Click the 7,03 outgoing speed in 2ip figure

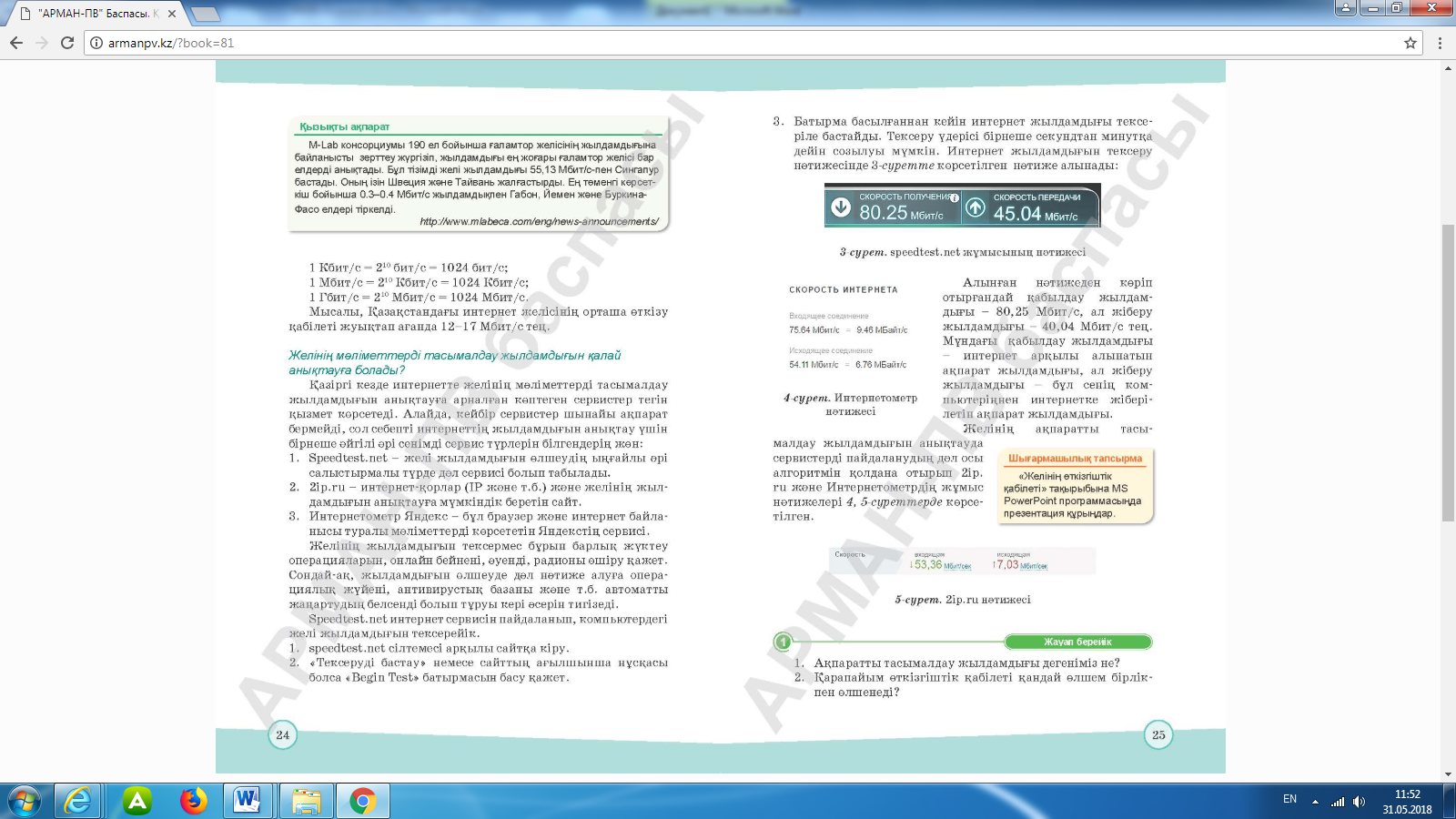1020,565
